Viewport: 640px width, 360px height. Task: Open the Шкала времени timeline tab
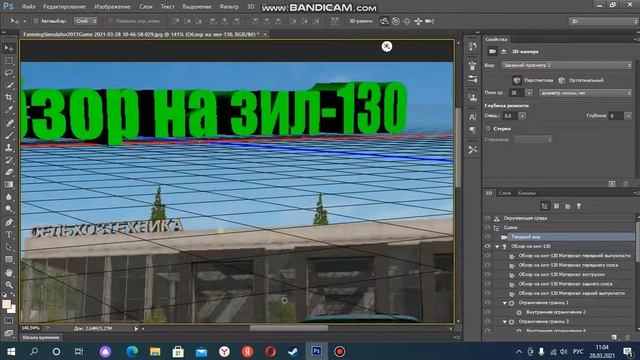[x=41, y=338]
